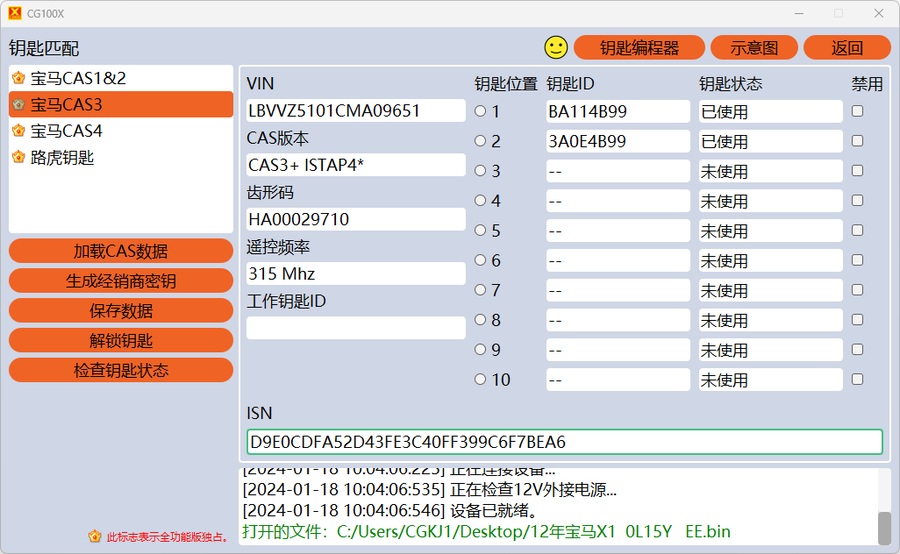
Task: Click 生成经销商密钥 button
Action: pyautogui.click(x=121, y=281)
